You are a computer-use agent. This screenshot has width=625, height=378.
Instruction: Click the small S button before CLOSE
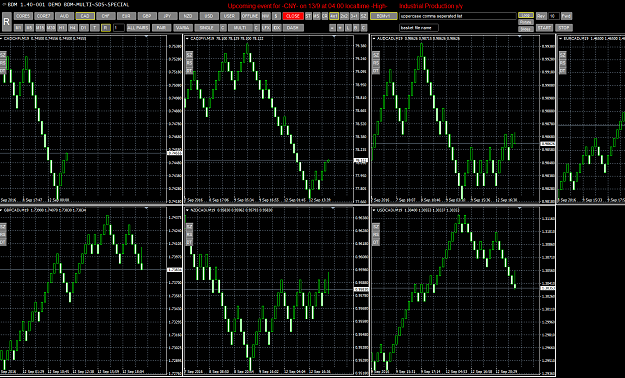click(x=276, y=16)
